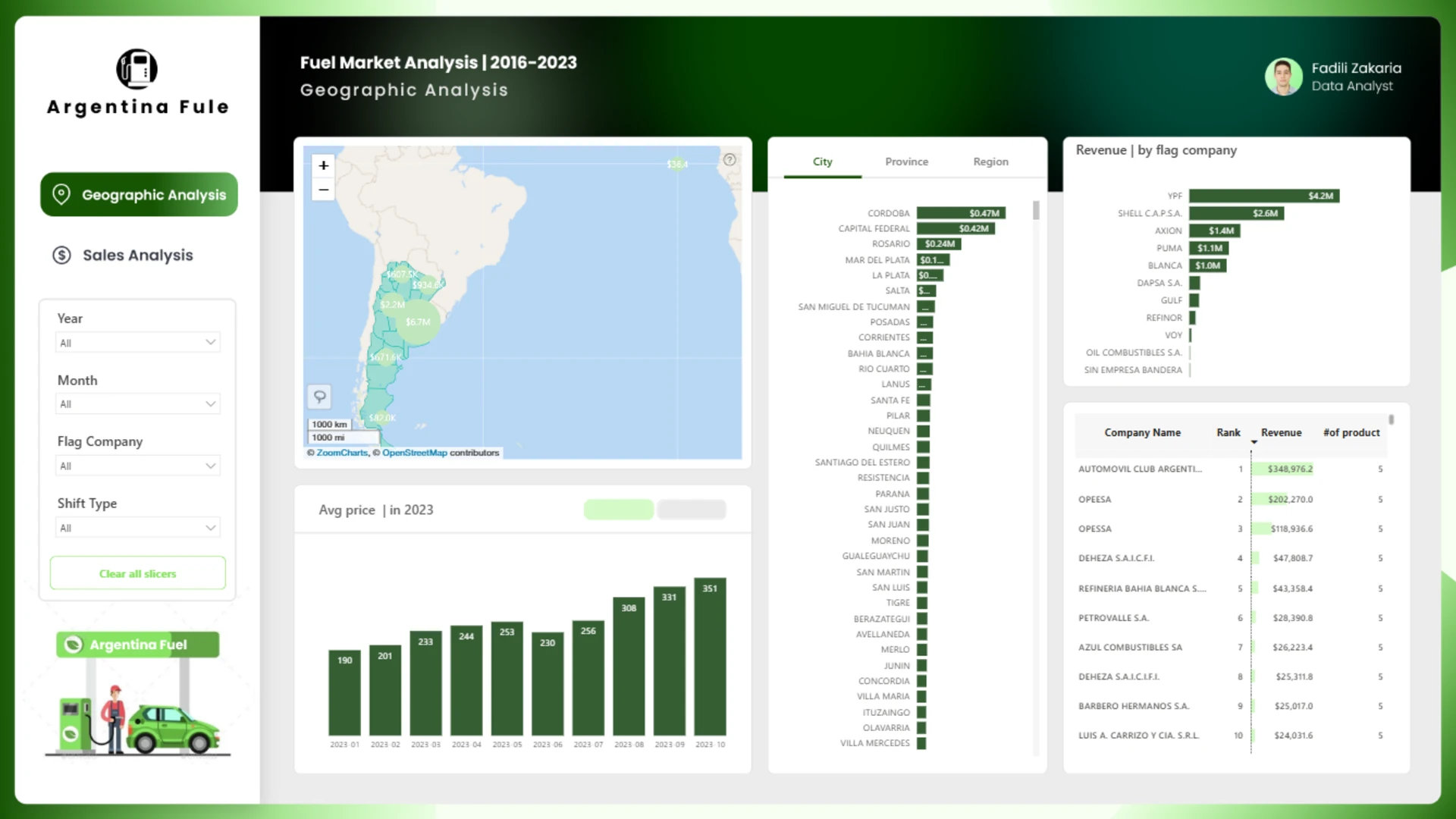Open the Year slicer dropdown
Image resolution: width=1456 pixels, height=819 pixels.
click(138, 343)
